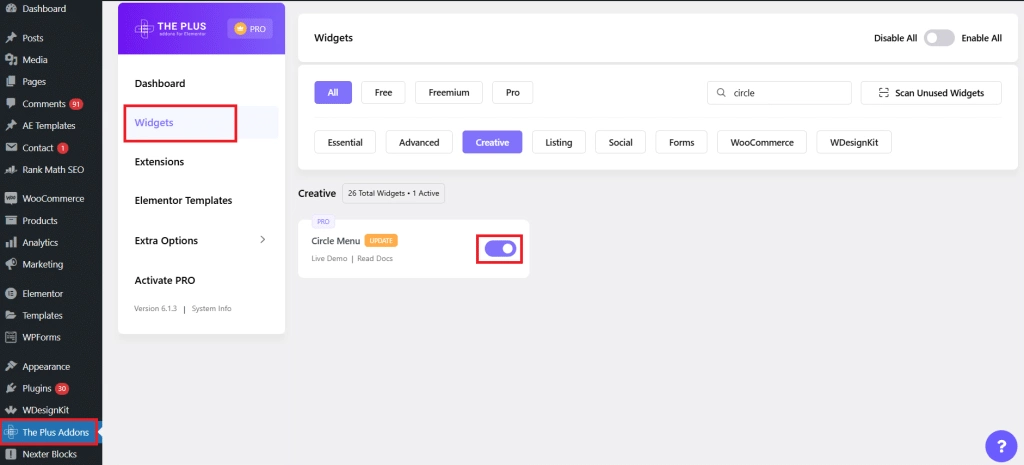Flip the Disable All / Enable All switch
The width and height of the screenshot is (1024, 465).
(939, 38)
